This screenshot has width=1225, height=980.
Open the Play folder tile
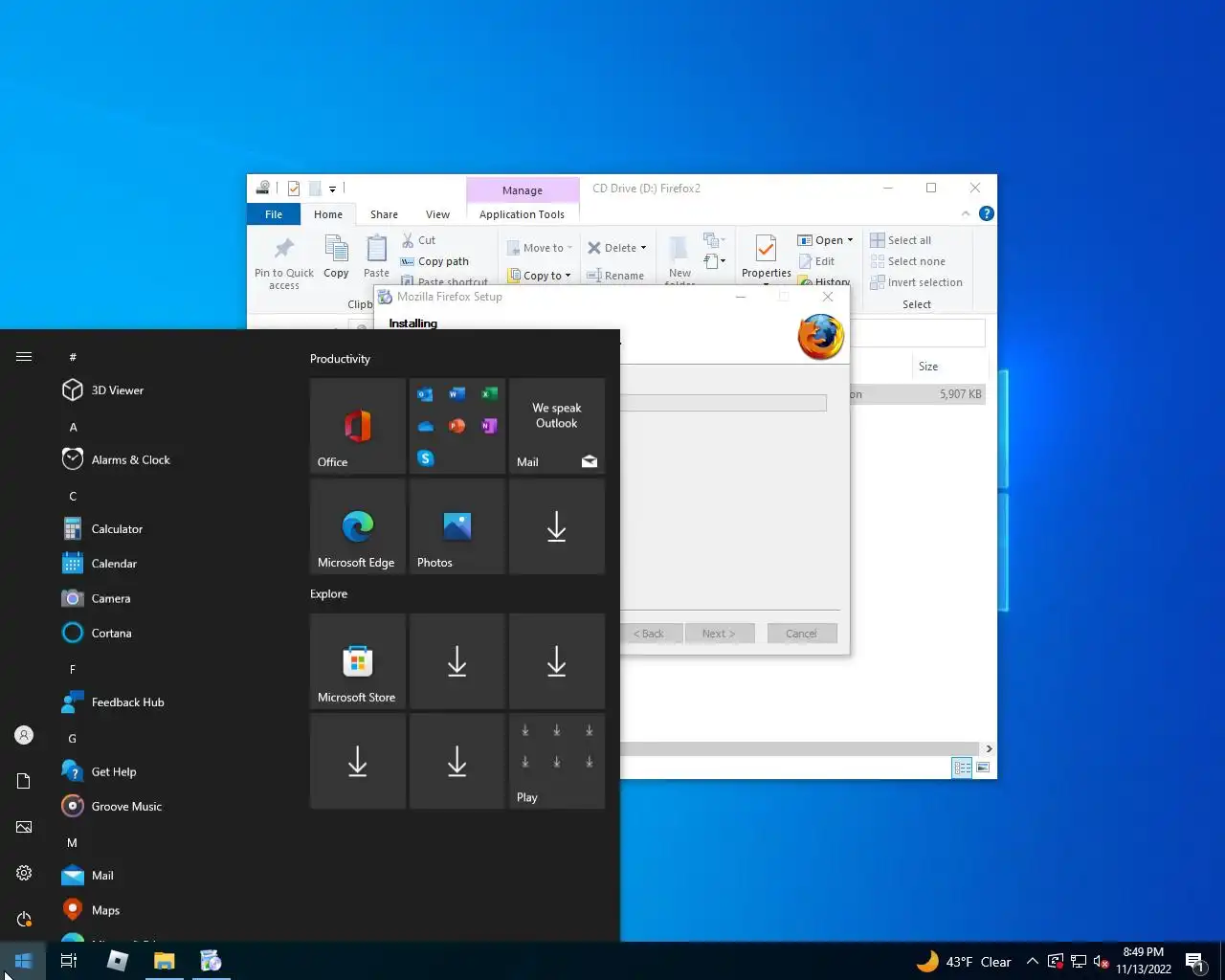coord(557,761)
